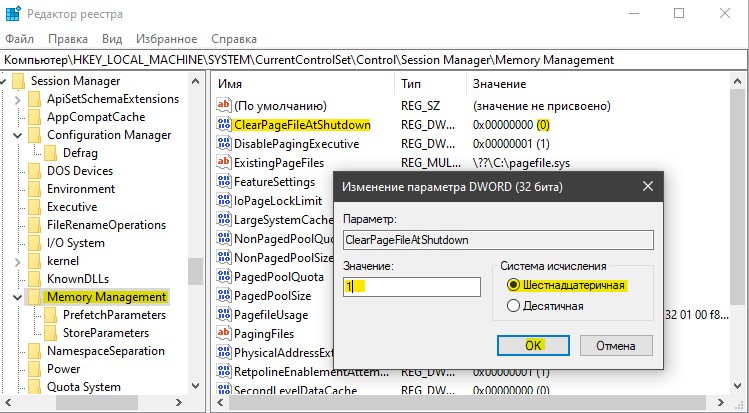Viewport: 749px width, 413px height.
Task: Close the DWORD edit dialog
Action: [648, 187]
